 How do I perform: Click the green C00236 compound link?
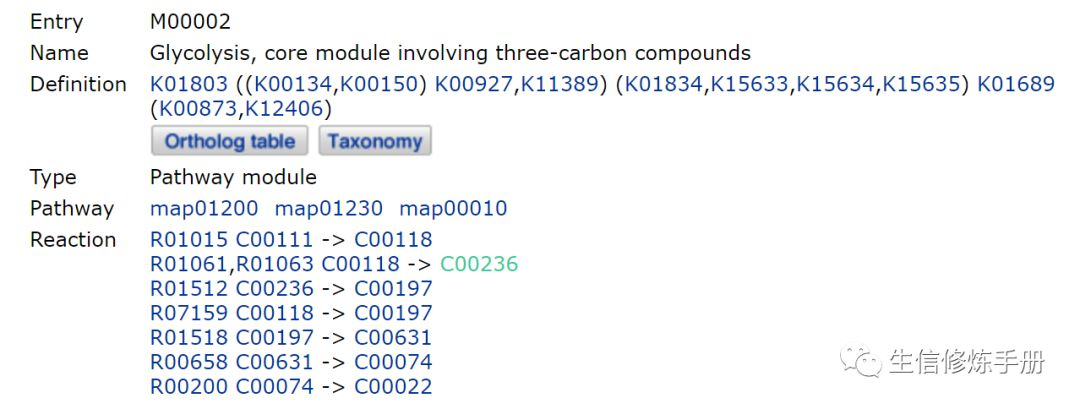coord(479,264)
